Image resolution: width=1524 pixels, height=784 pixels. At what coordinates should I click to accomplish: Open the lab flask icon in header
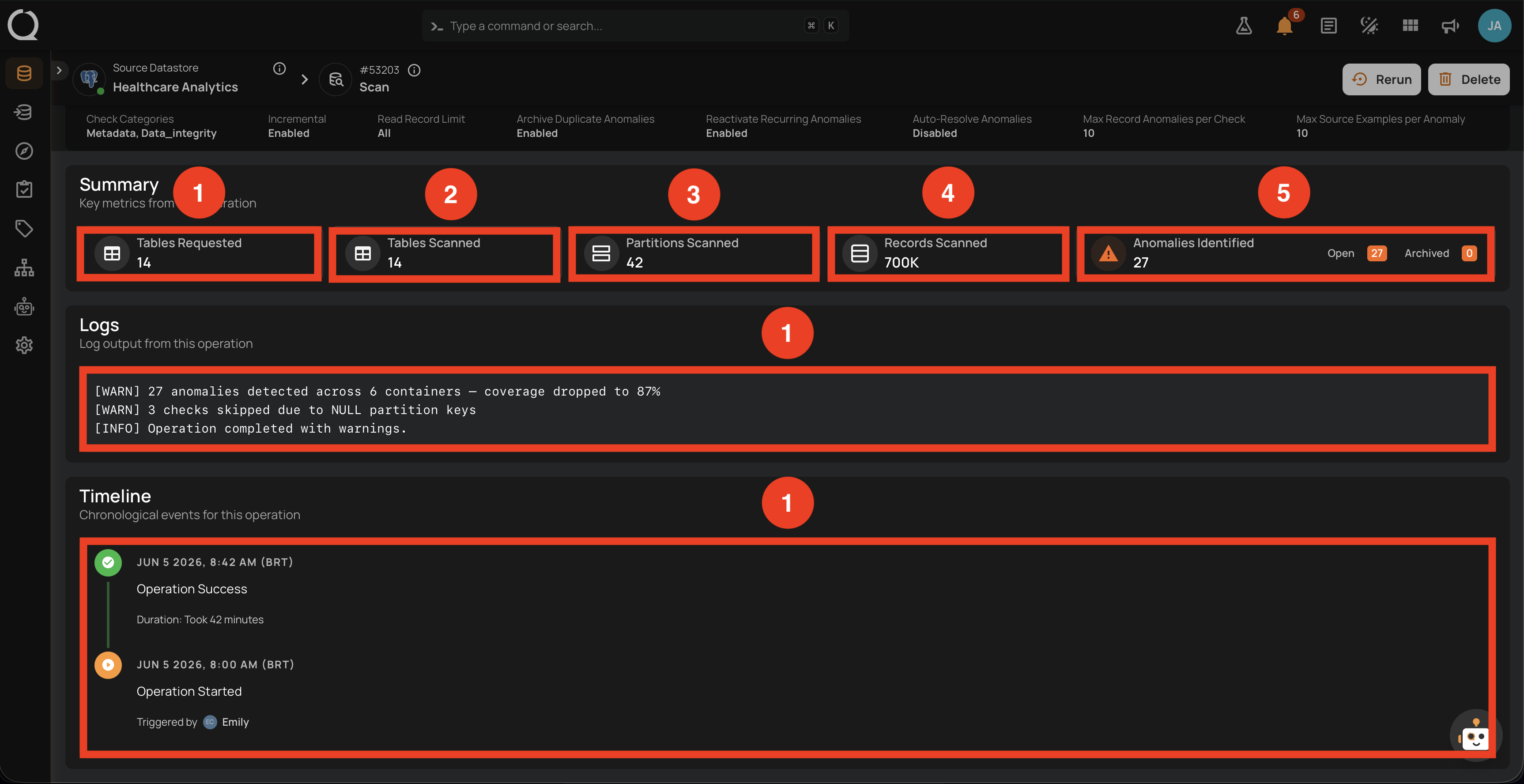(1244, 26)
